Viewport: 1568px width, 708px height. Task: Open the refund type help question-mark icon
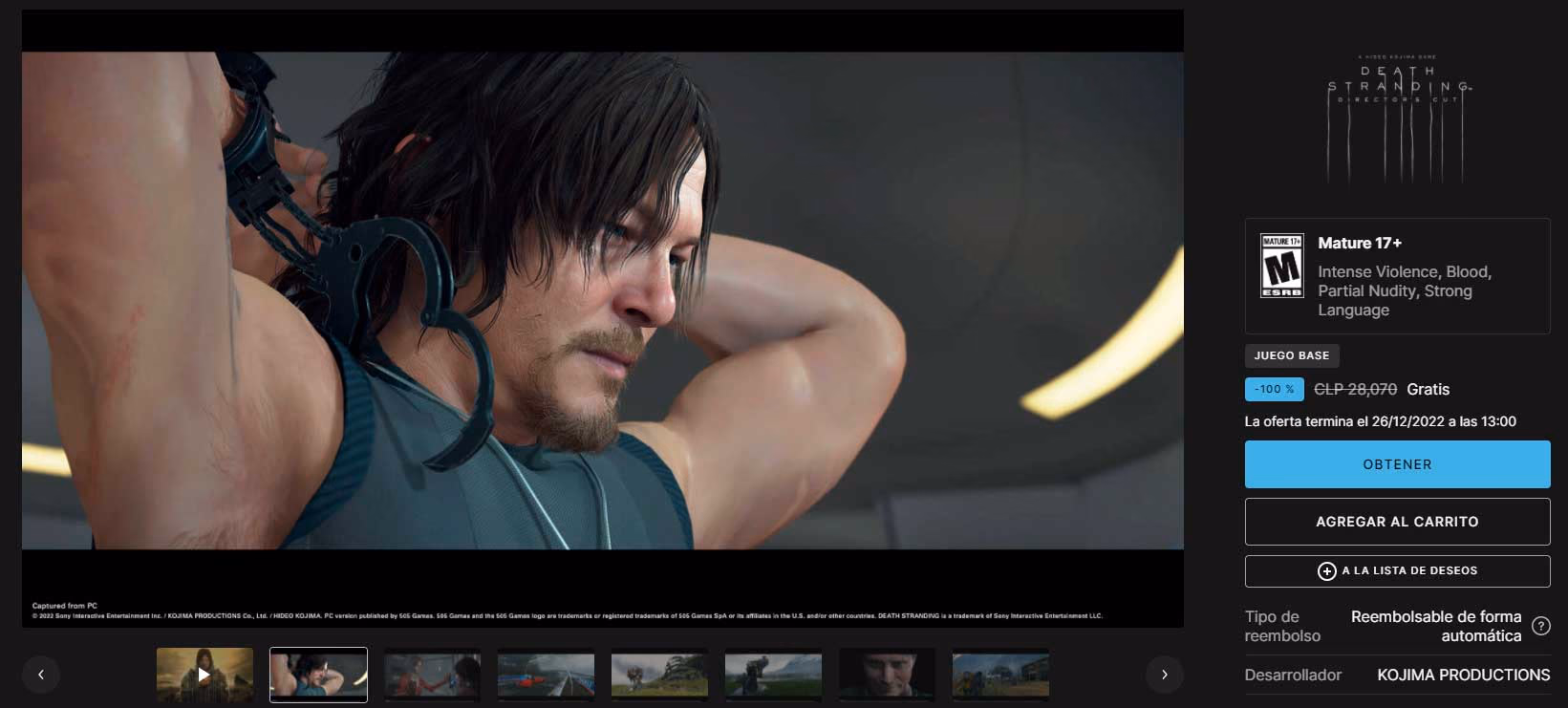1540,627
